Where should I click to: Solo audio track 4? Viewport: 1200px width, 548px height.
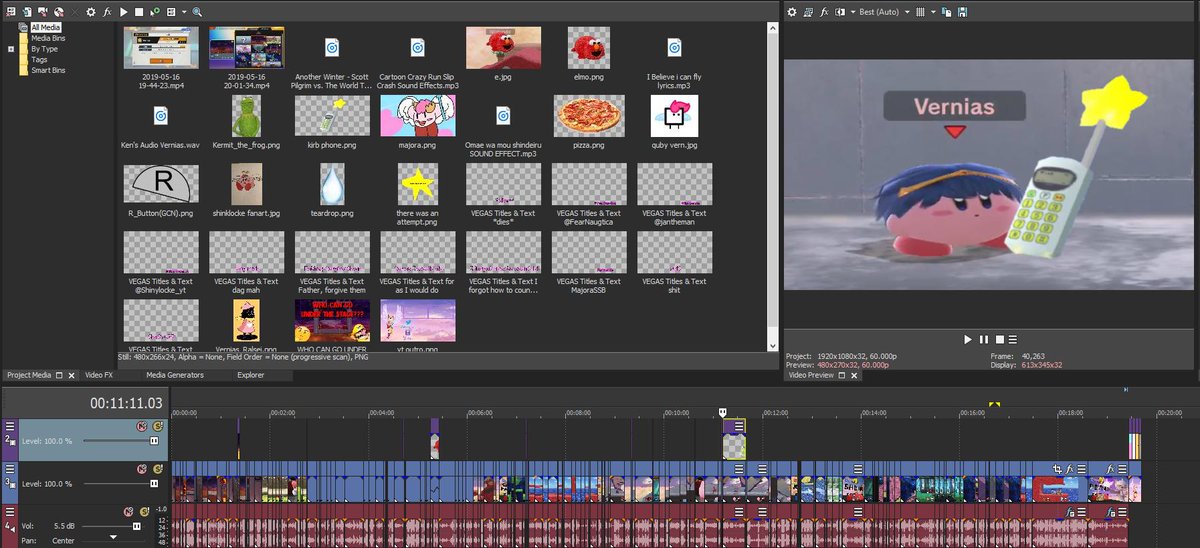144,512
